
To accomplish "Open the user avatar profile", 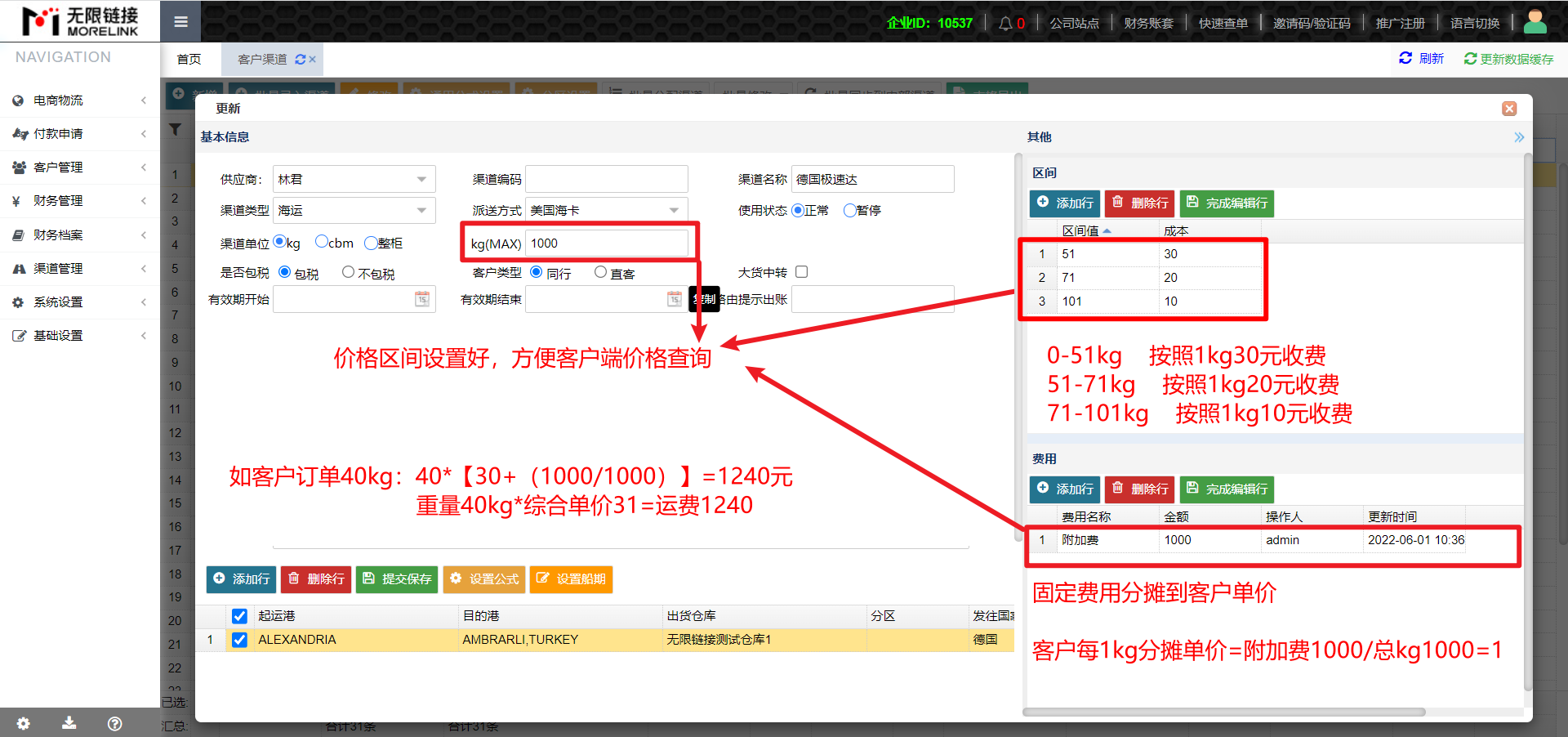I will point(1535,21).
